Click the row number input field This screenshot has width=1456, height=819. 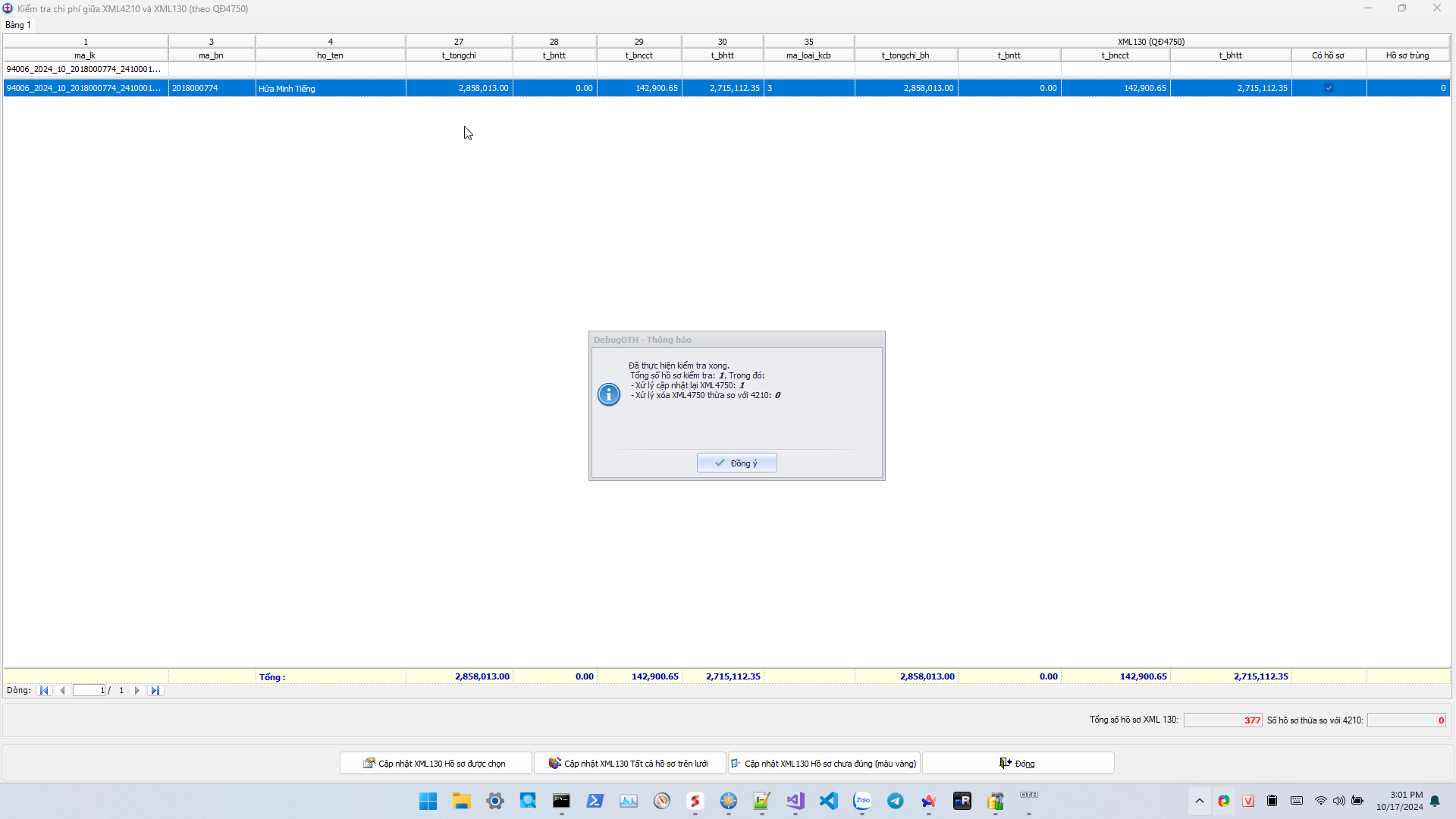click(89, 690)
